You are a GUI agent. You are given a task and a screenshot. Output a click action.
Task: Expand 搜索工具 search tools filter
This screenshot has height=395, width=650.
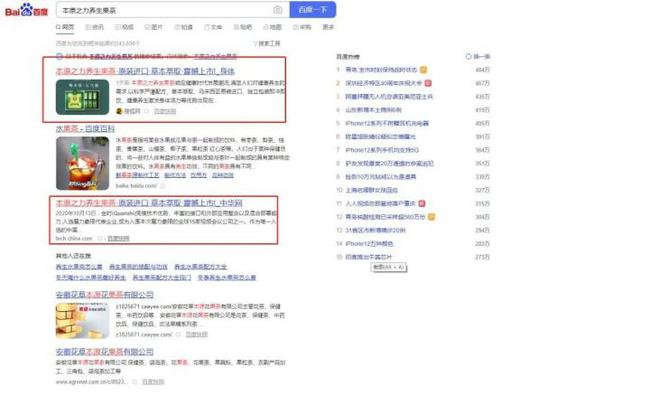click(267, 43)
